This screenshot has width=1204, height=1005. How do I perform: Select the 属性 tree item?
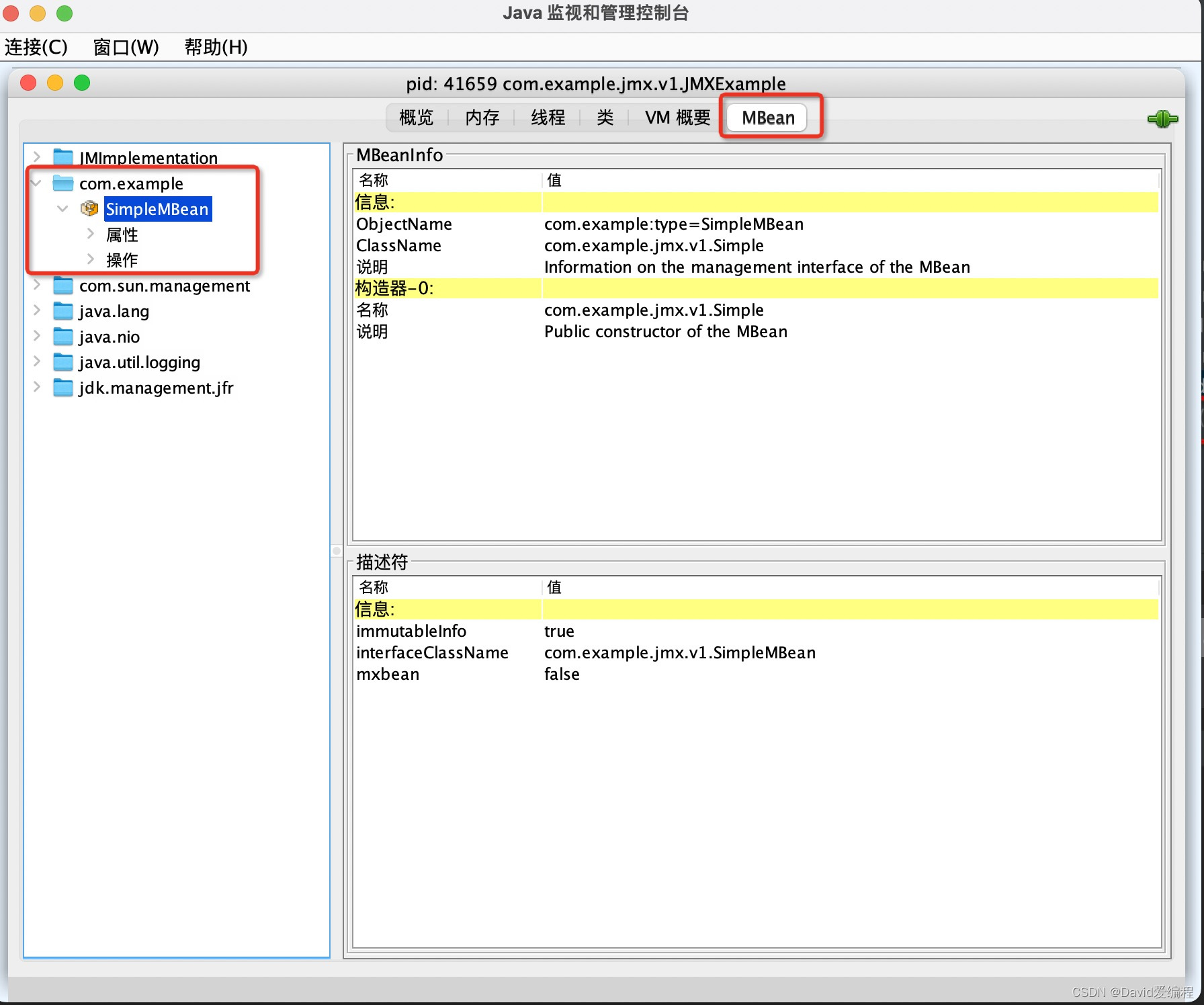point(122,234)
